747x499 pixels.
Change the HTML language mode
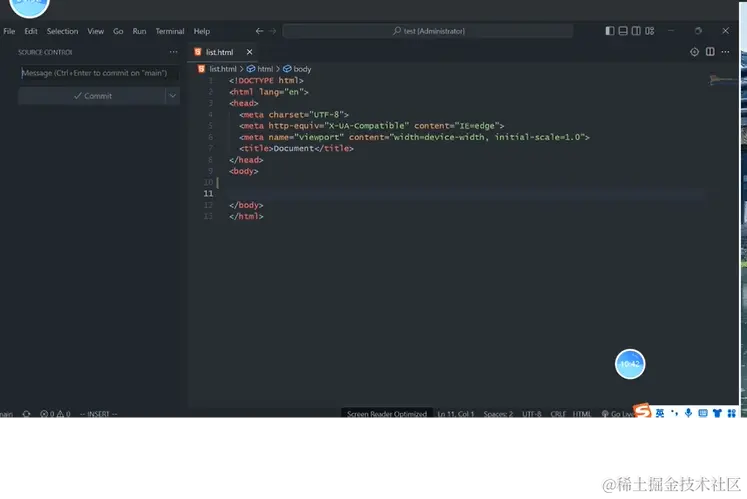(582, 413)
